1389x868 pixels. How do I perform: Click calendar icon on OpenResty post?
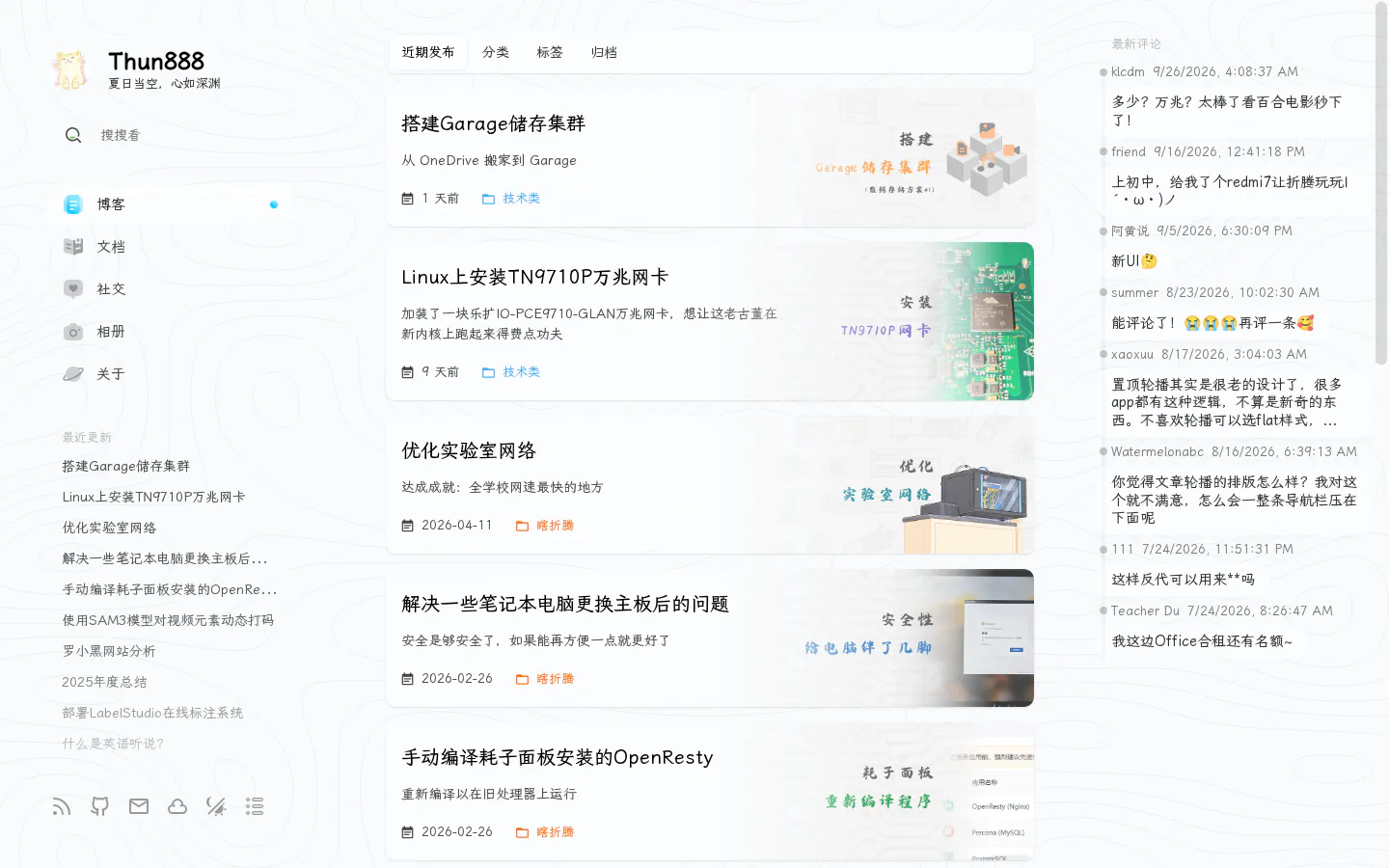click(408, 832)
